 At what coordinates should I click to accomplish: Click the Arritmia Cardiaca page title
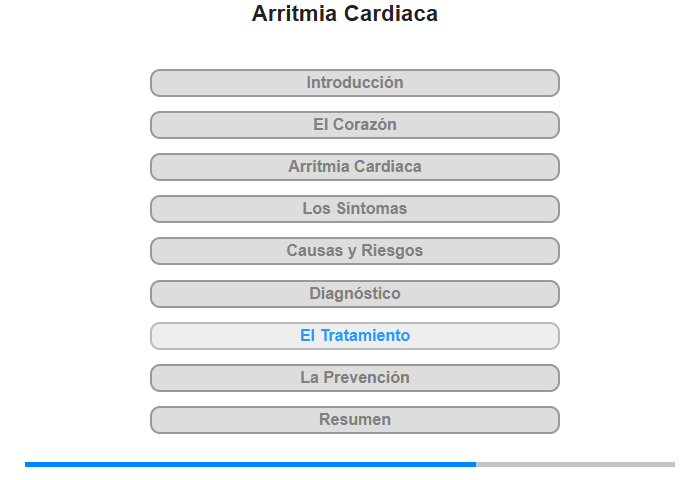click(345, 14)
